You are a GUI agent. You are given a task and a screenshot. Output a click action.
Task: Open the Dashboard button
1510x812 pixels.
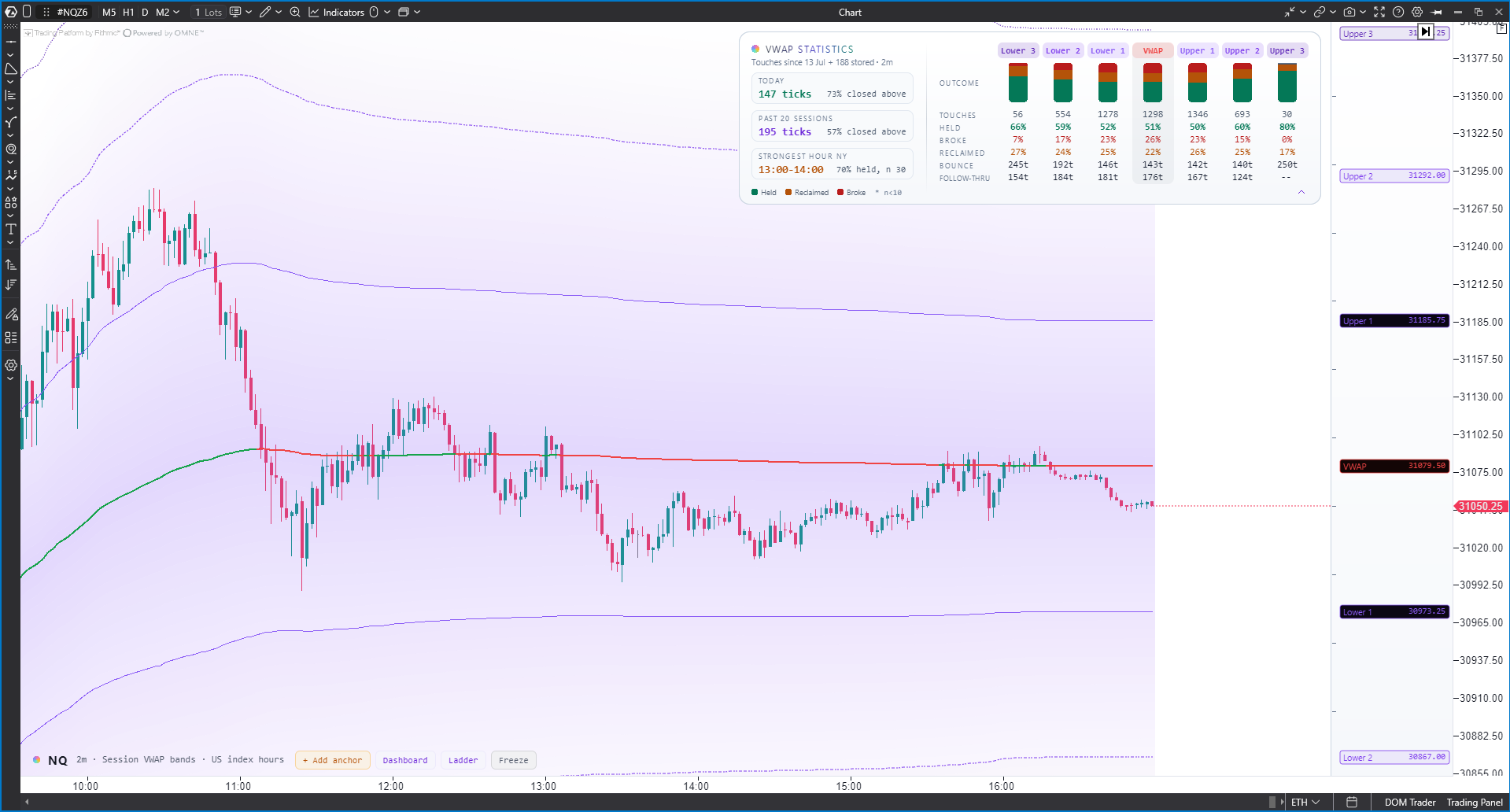tap(405, 760)
